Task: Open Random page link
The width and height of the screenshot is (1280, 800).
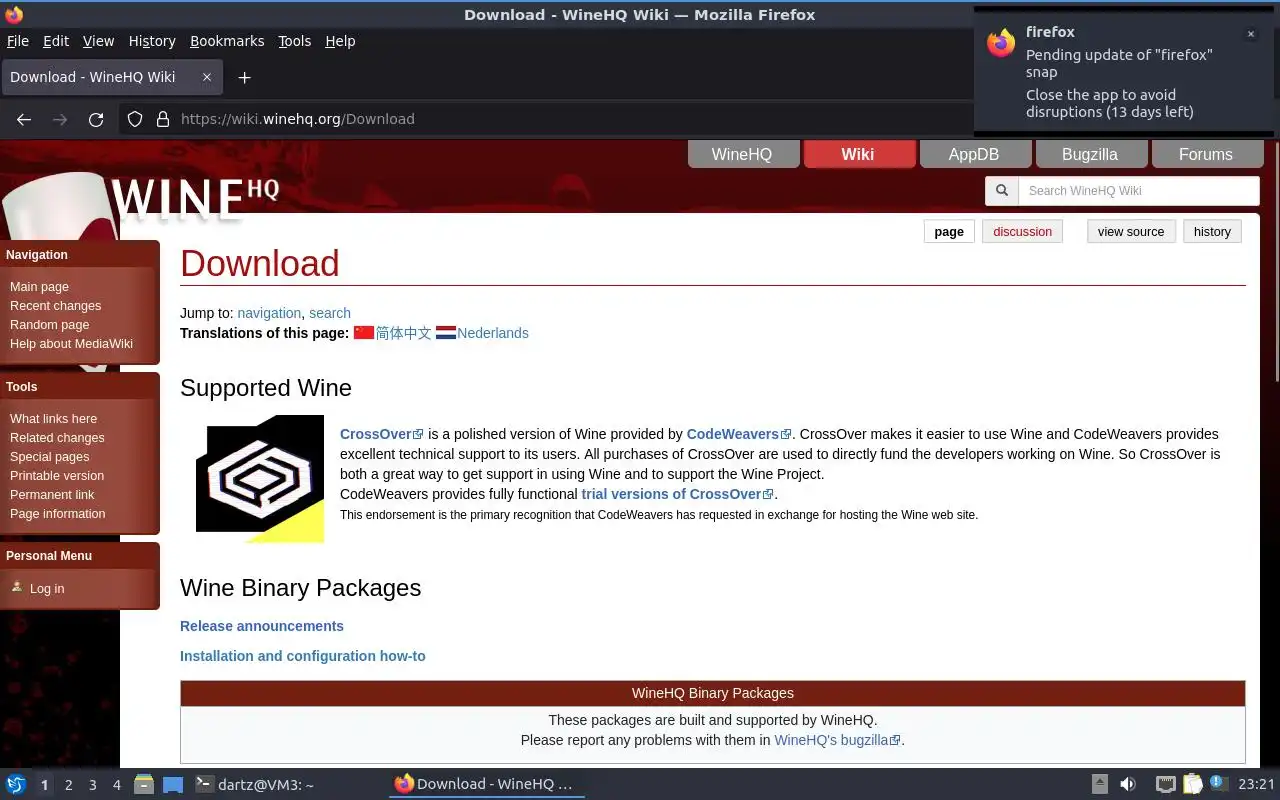Action: 49,325
